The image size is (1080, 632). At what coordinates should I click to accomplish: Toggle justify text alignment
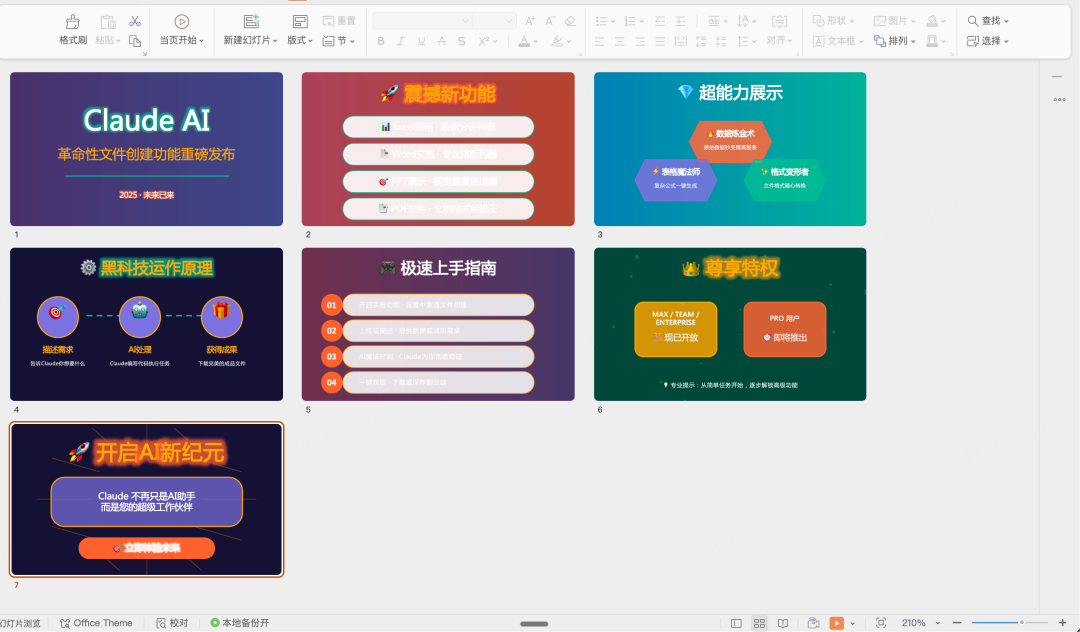click(660, 41)
